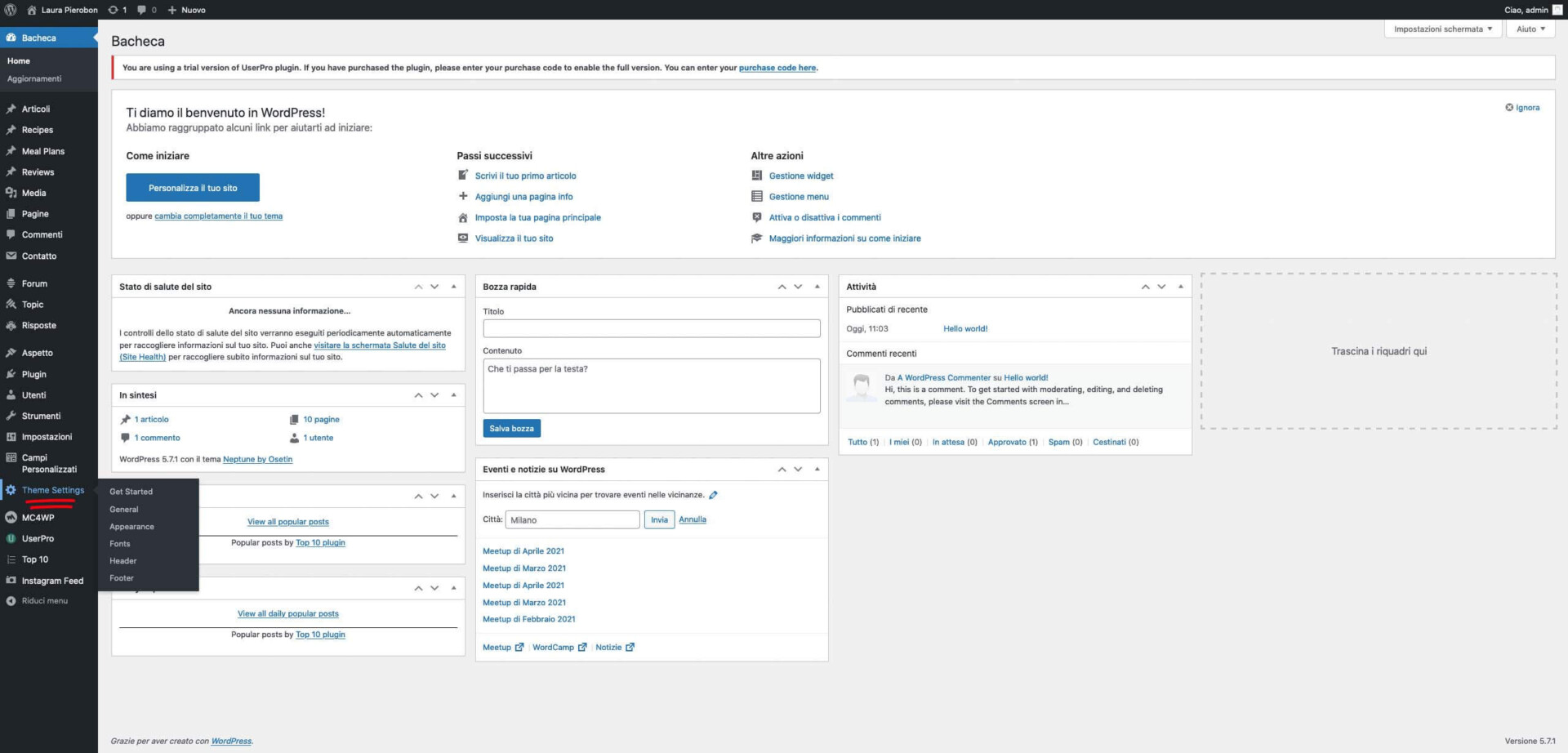Open the Articoli menu item
The width and height of the screenshot is (1568, 753).
(36, 109)
